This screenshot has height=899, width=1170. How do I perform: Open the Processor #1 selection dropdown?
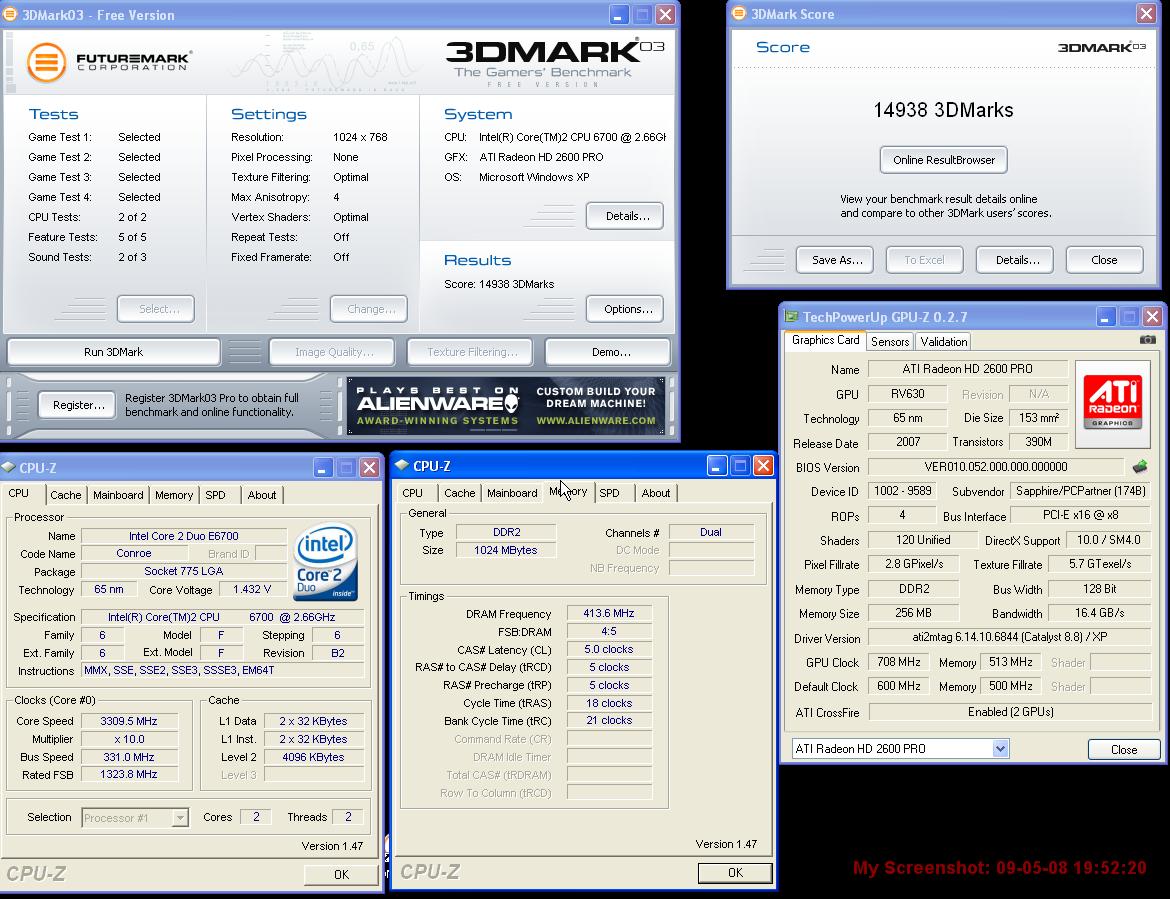click(180, 818)
